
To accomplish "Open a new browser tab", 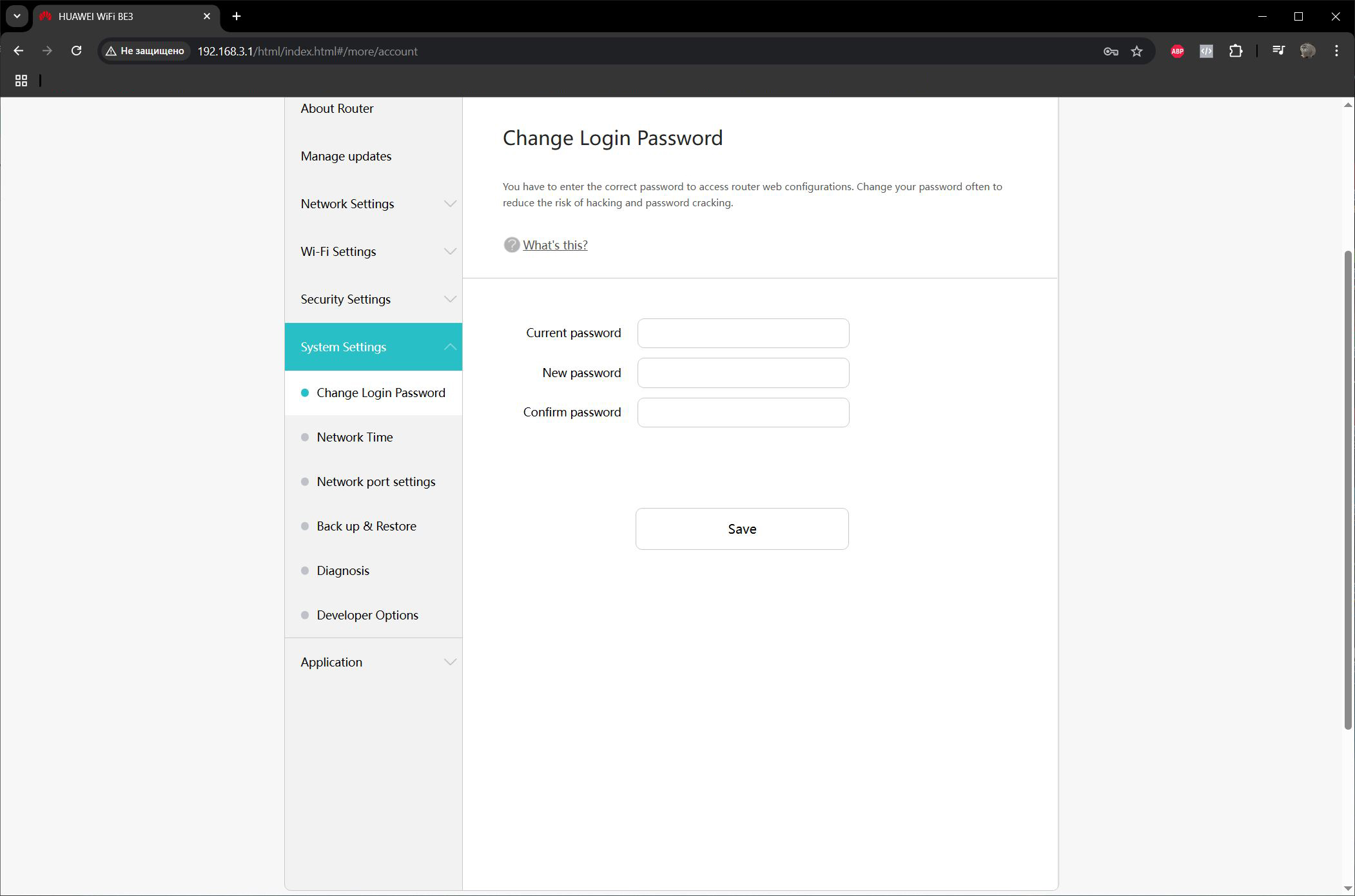I will (x=236, y=16).
